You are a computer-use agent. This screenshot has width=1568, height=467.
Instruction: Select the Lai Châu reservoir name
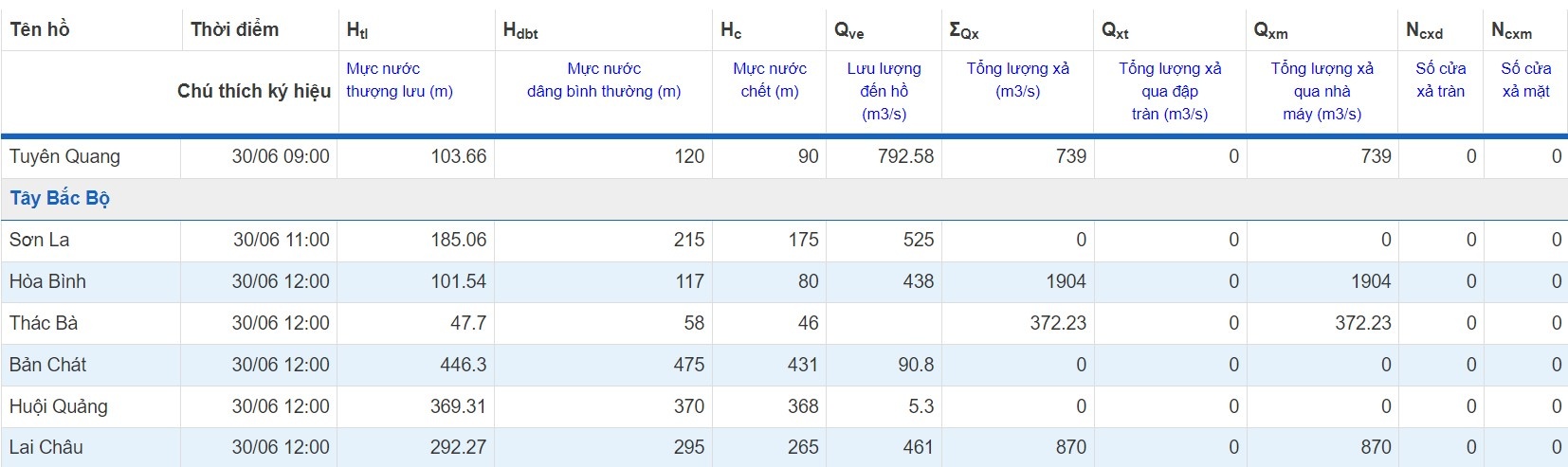46,447
